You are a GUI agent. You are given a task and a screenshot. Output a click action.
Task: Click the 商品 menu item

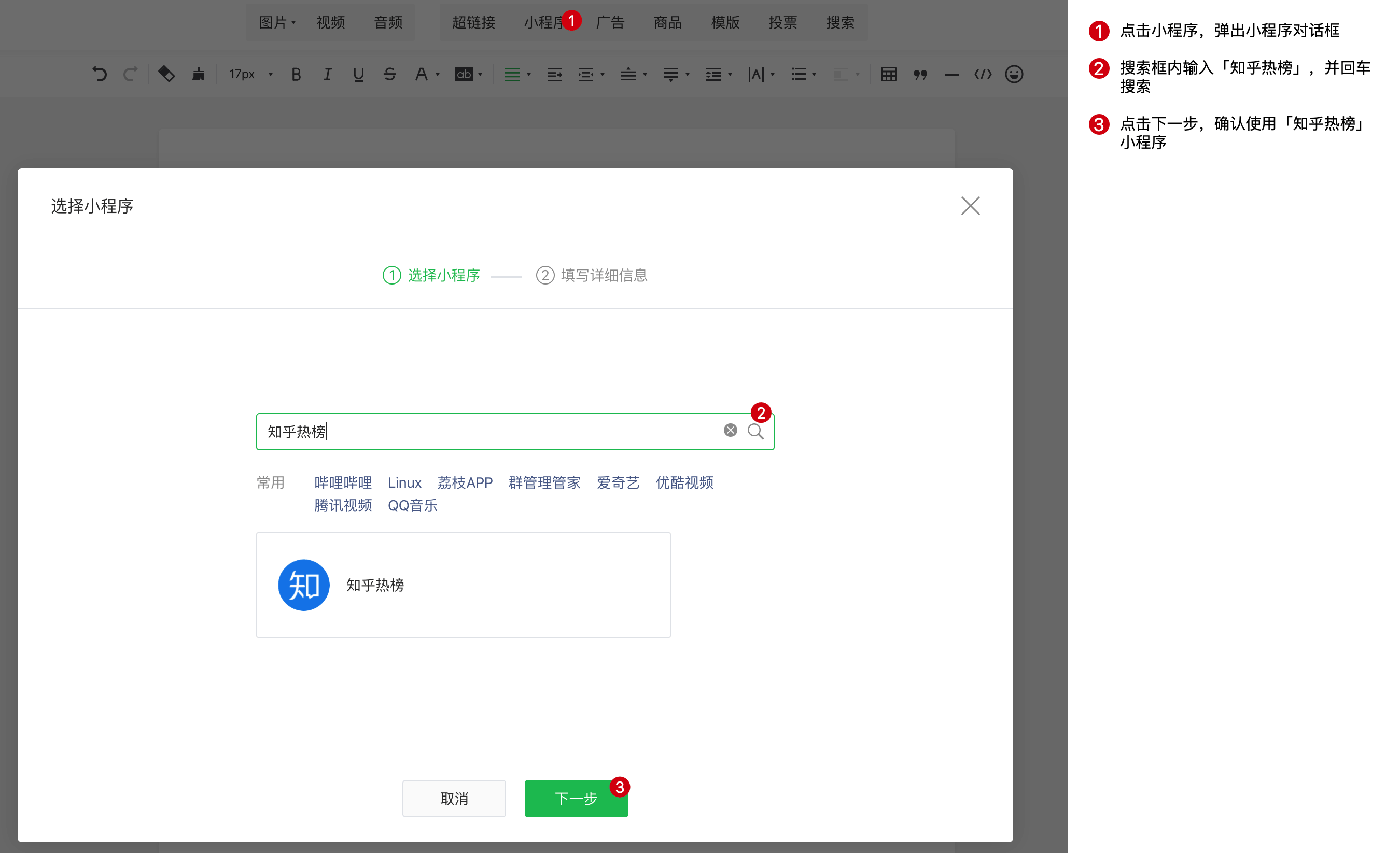coord(668,23)
